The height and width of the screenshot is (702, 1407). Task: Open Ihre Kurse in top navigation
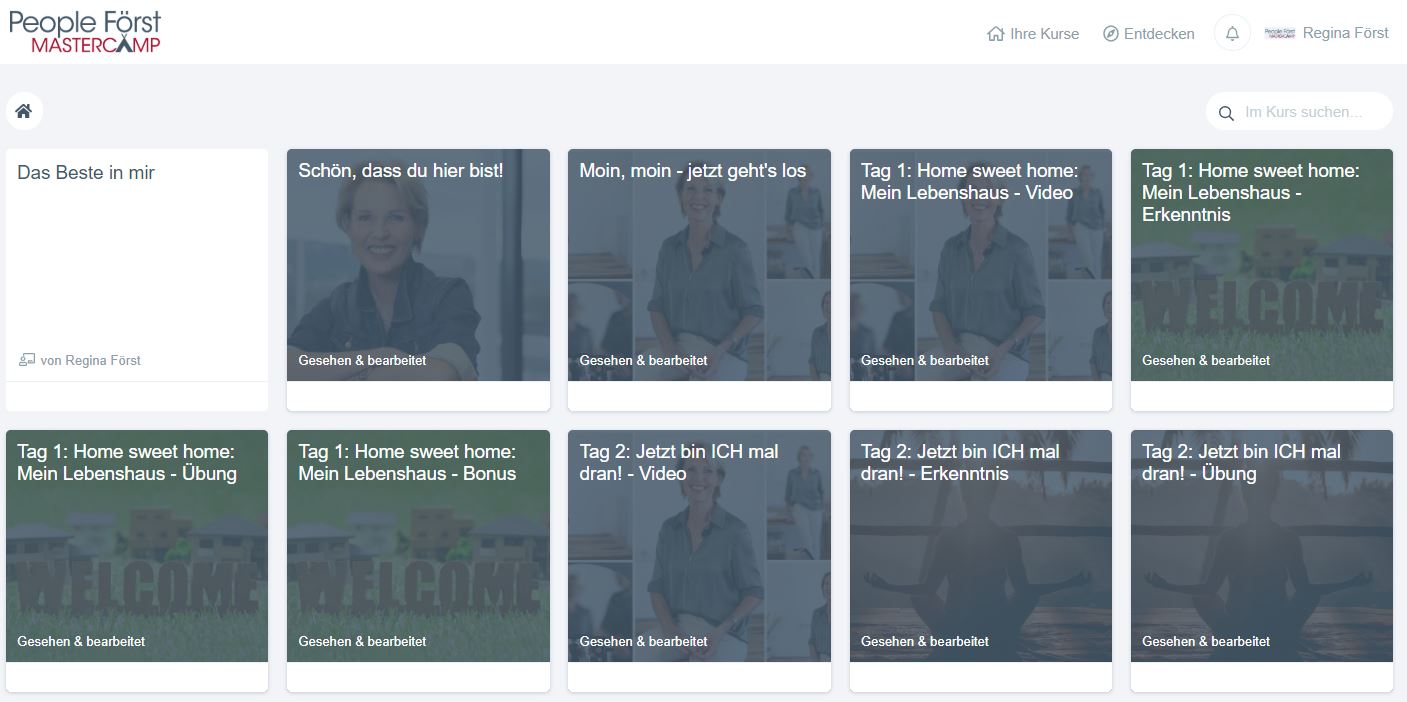(x=1044, y=34)
